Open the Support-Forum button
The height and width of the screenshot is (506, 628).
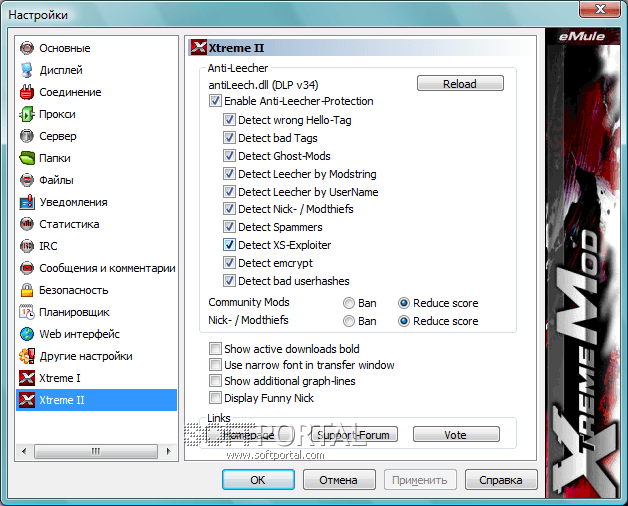354,434
